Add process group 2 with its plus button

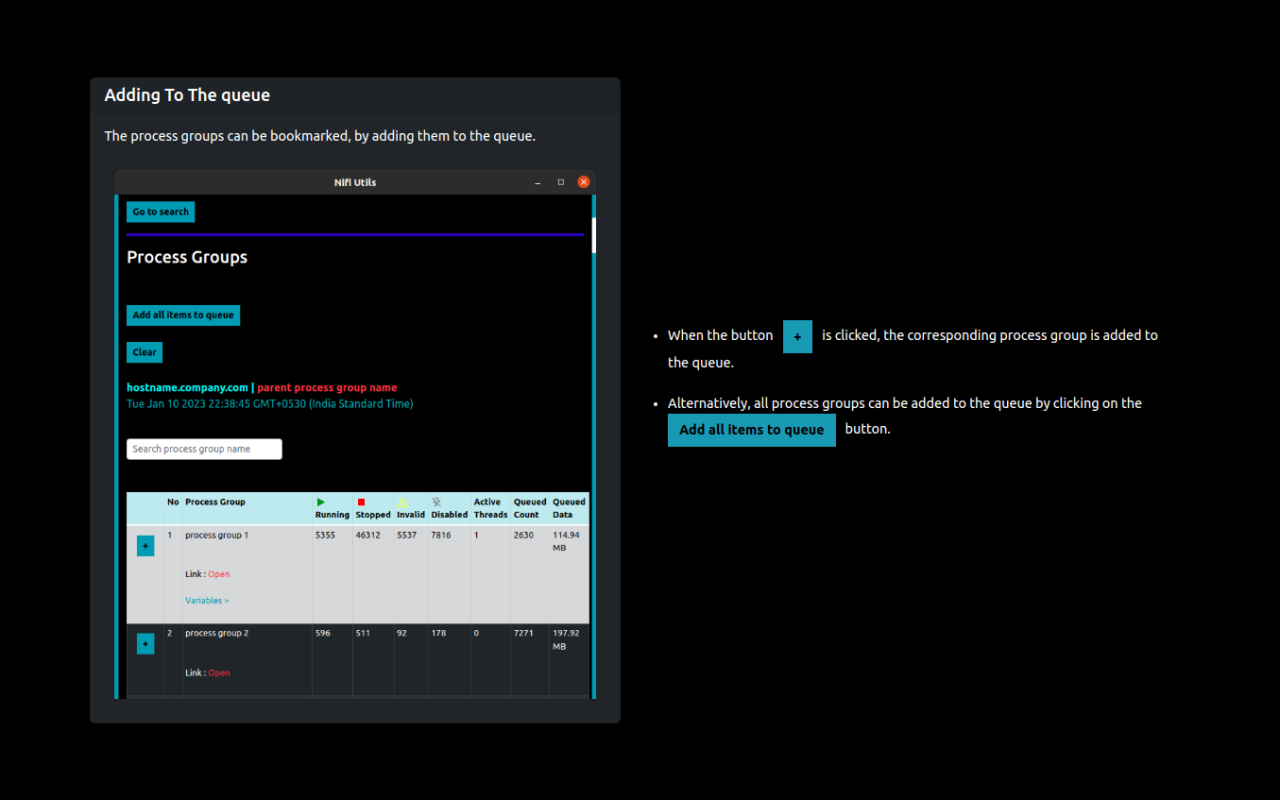click(145, 644)
